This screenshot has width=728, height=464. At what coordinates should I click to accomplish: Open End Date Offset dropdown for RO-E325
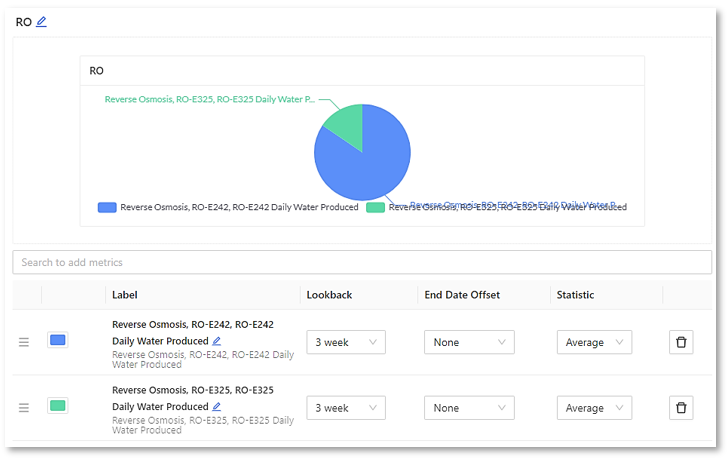[x=469, y=408]
